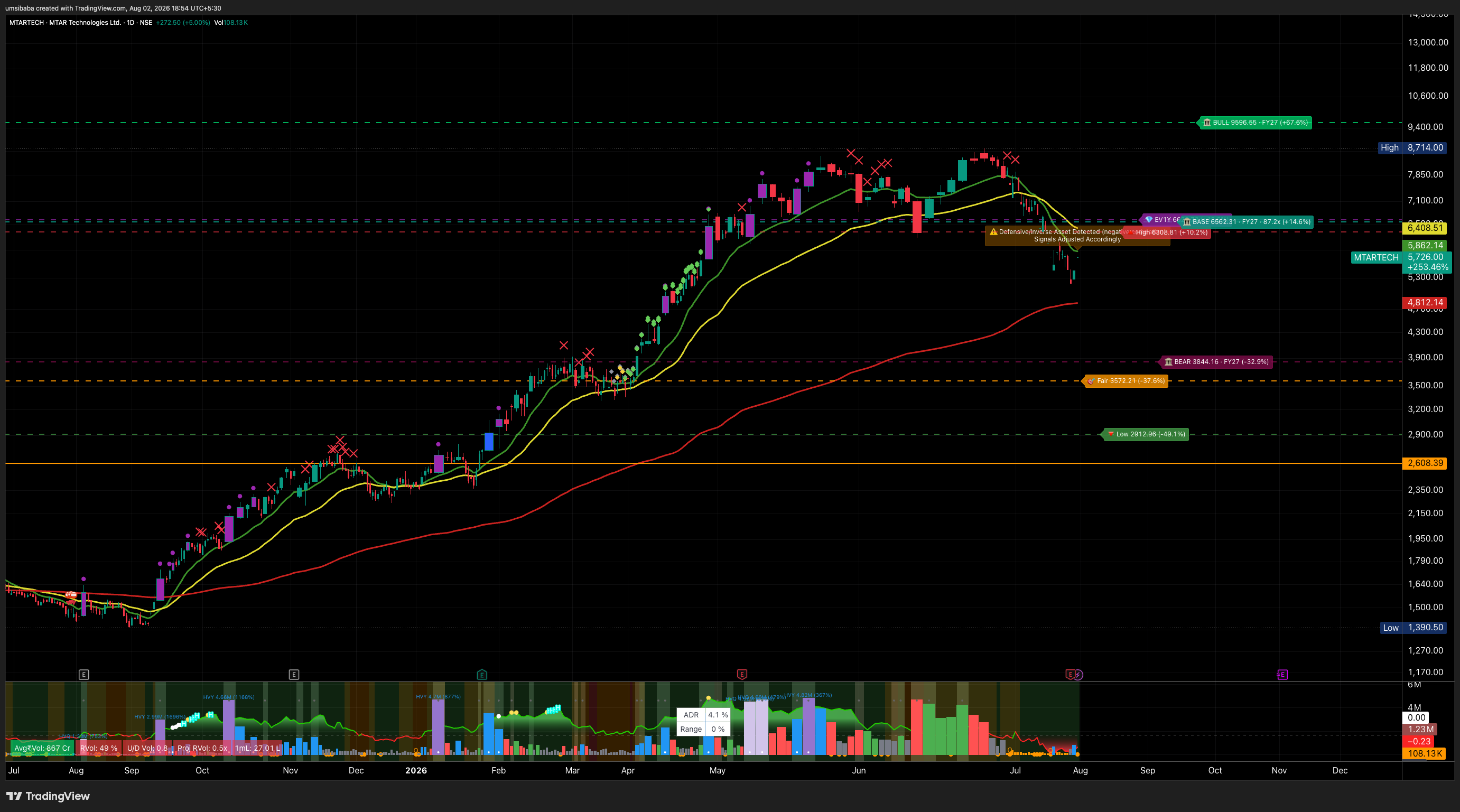Open the teal earnings marker before Feb

click(482, 674)
